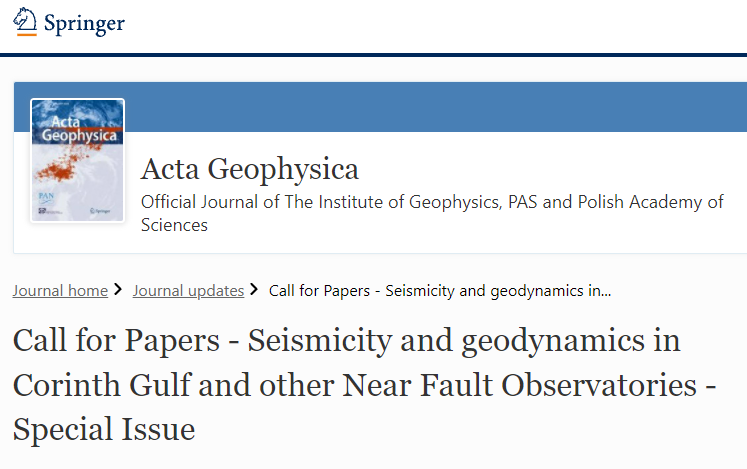
Task: Click the Acta Geophysica journal title
Action: click(250, 169)
